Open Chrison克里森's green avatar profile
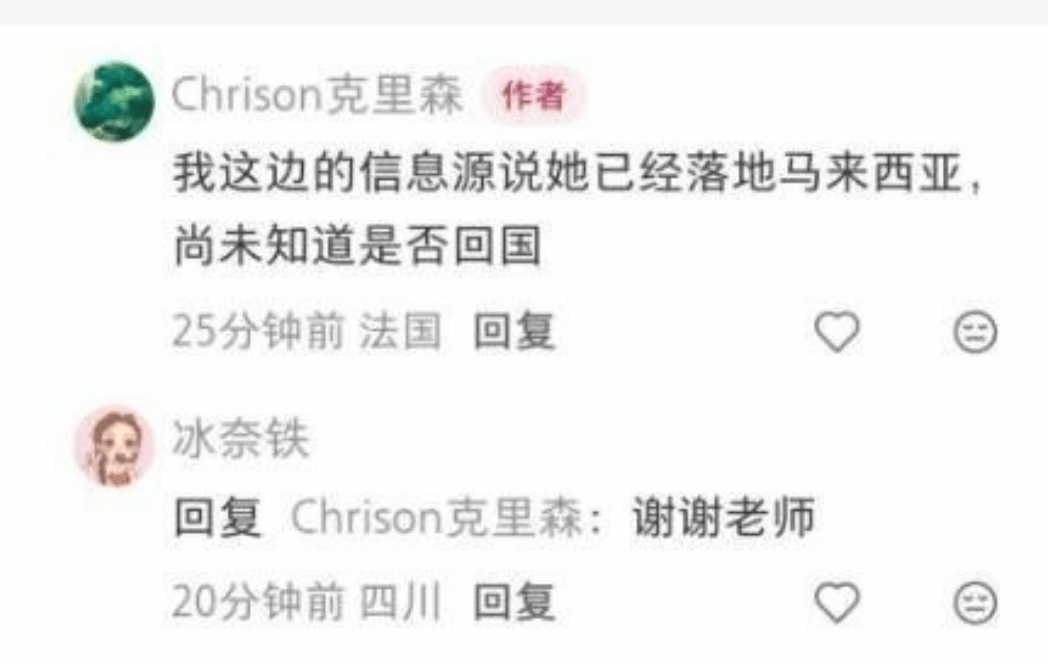This screenshot has height=661, width=1048. [114, 101]
